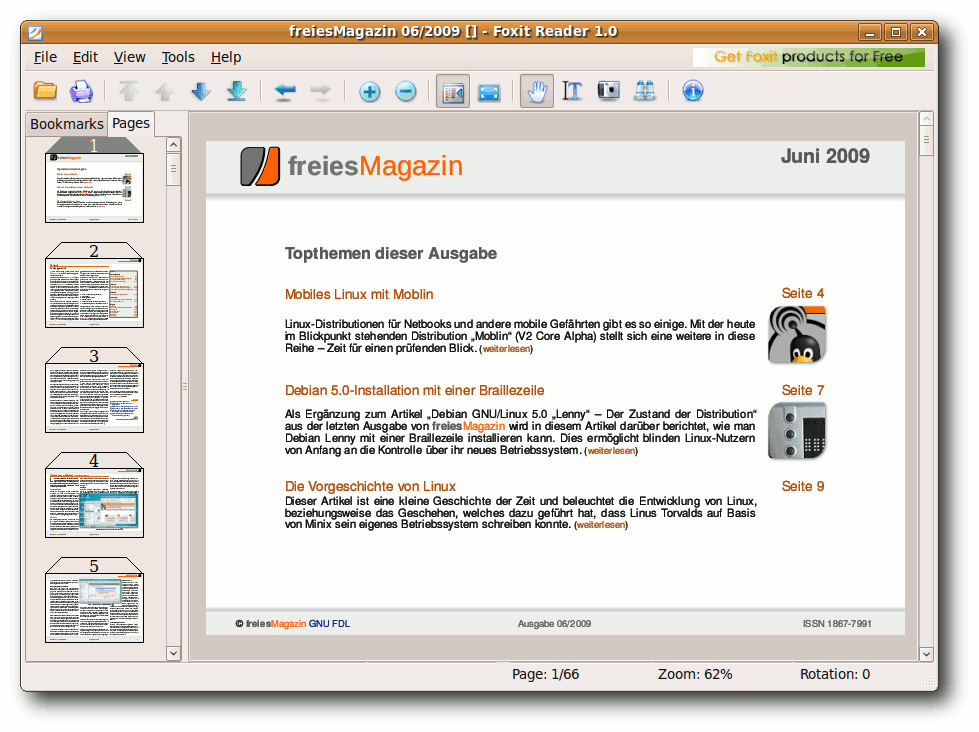Open the Help menu

click(225, 57)
